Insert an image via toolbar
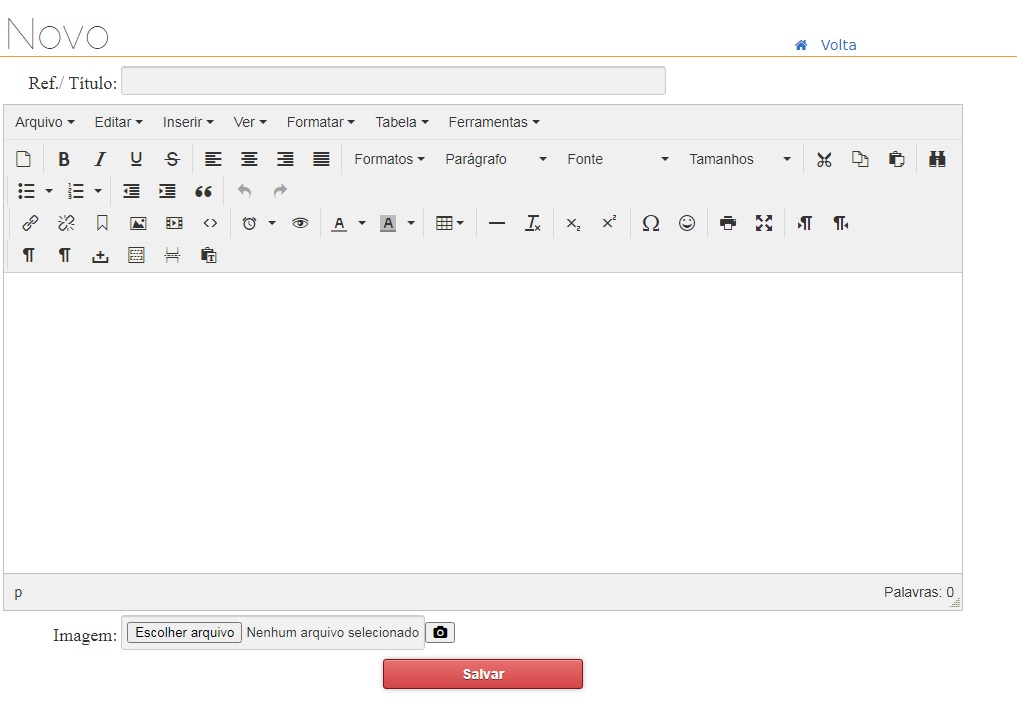The width and height of the screenshot is (1017, 707). [x=138, y=223]
